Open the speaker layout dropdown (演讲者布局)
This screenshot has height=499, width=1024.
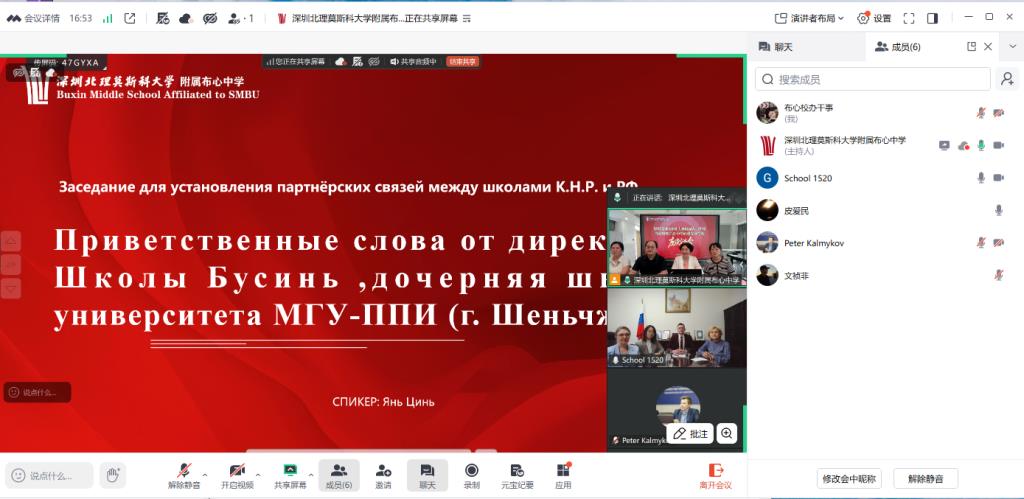coord(809,18)
